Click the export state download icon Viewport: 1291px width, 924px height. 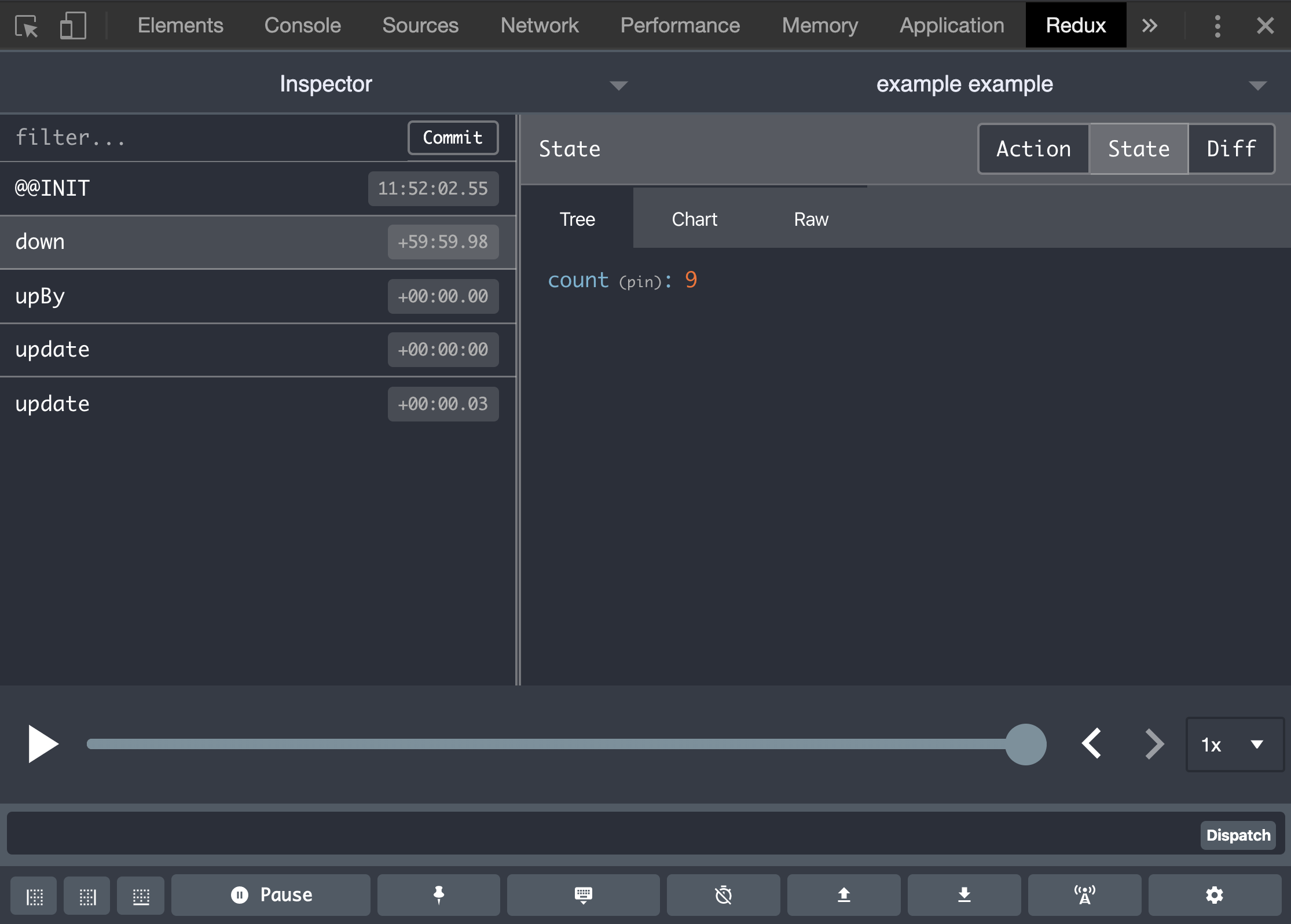tap(964, 895)
